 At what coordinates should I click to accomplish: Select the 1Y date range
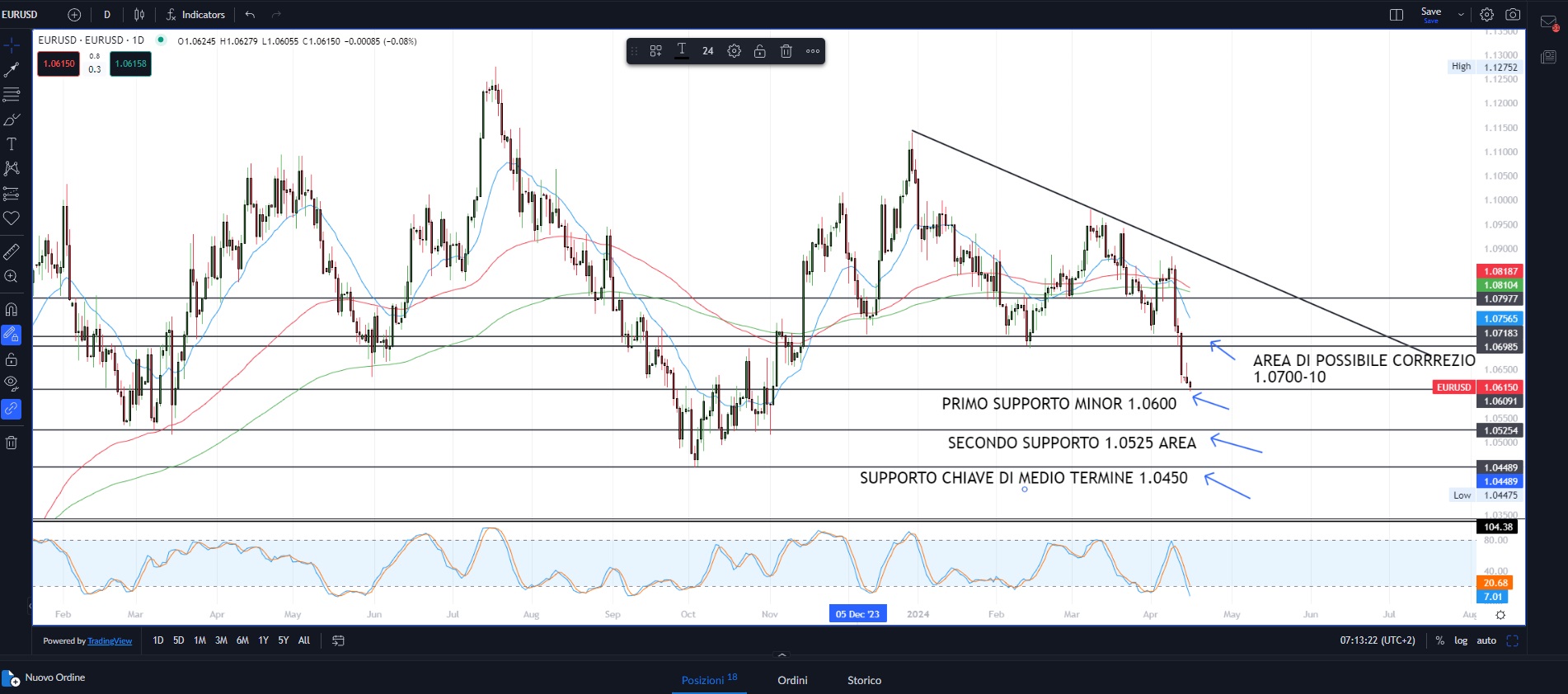point(264,640)
